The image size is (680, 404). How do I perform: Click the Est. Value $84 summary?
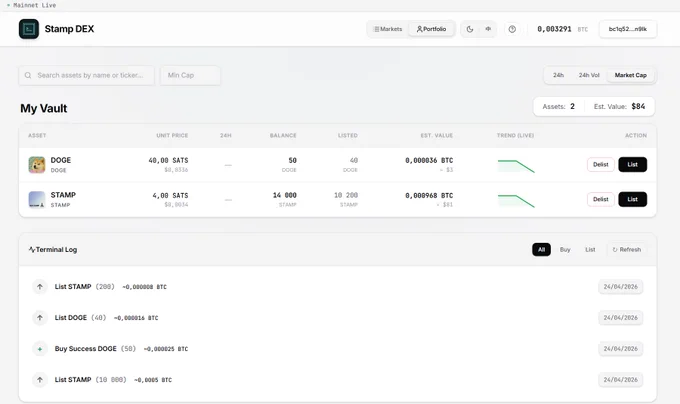pos(619,107)
